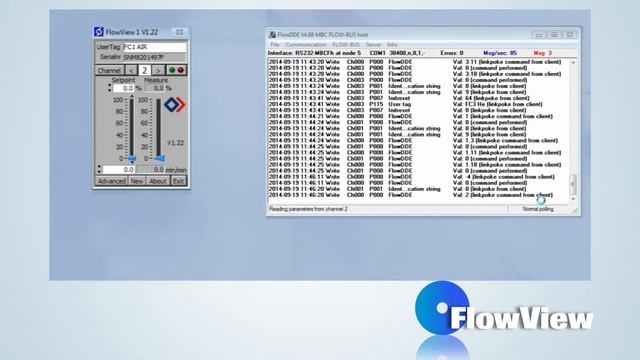This screenshot has width=640, height=360.
Task: Click the UserTag field containing FC1 AIR
Action: pyautogui.click(x=154, y=47)
